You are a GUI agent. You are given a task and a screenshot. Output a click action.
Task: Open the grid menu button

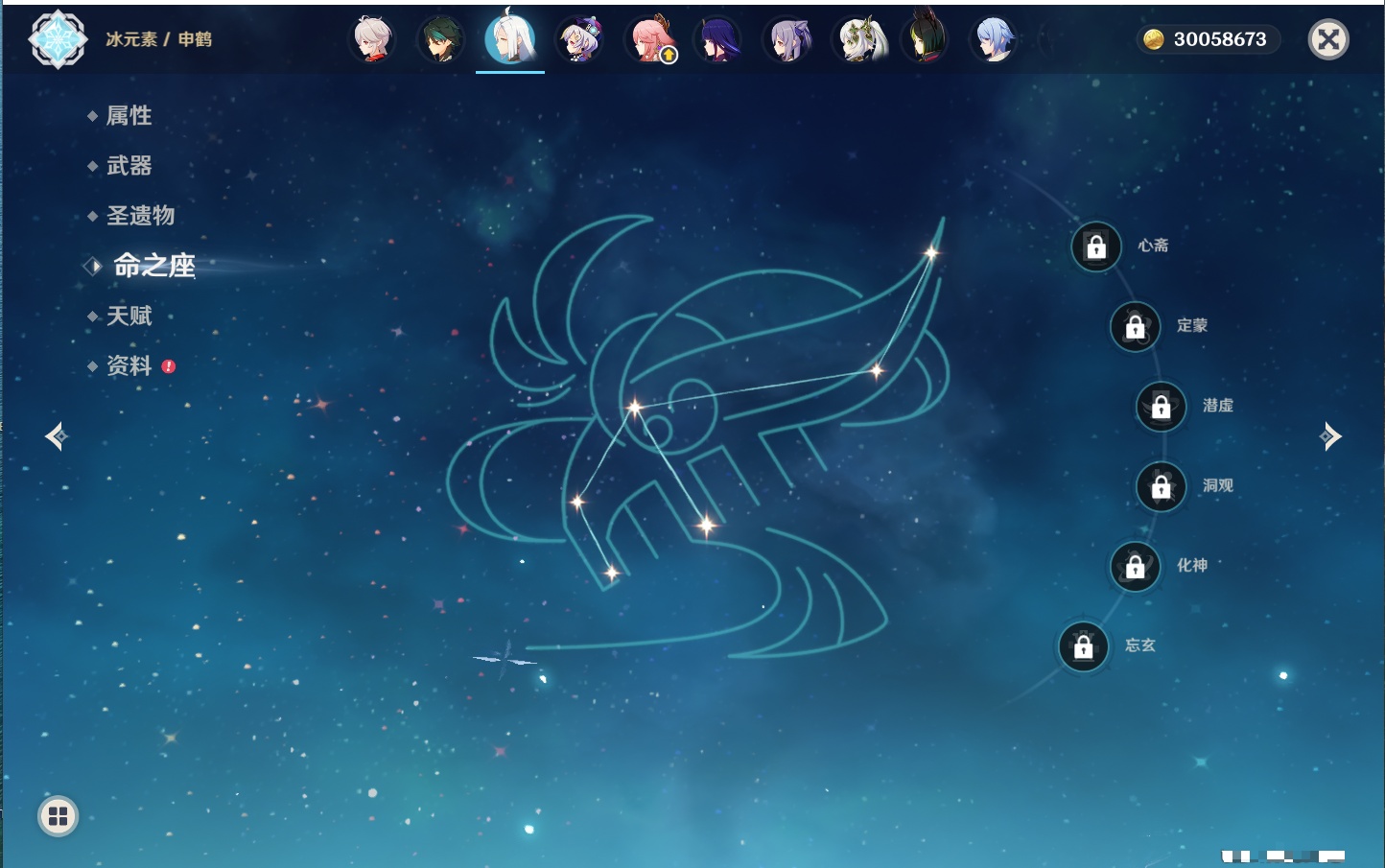click(58, 816)
